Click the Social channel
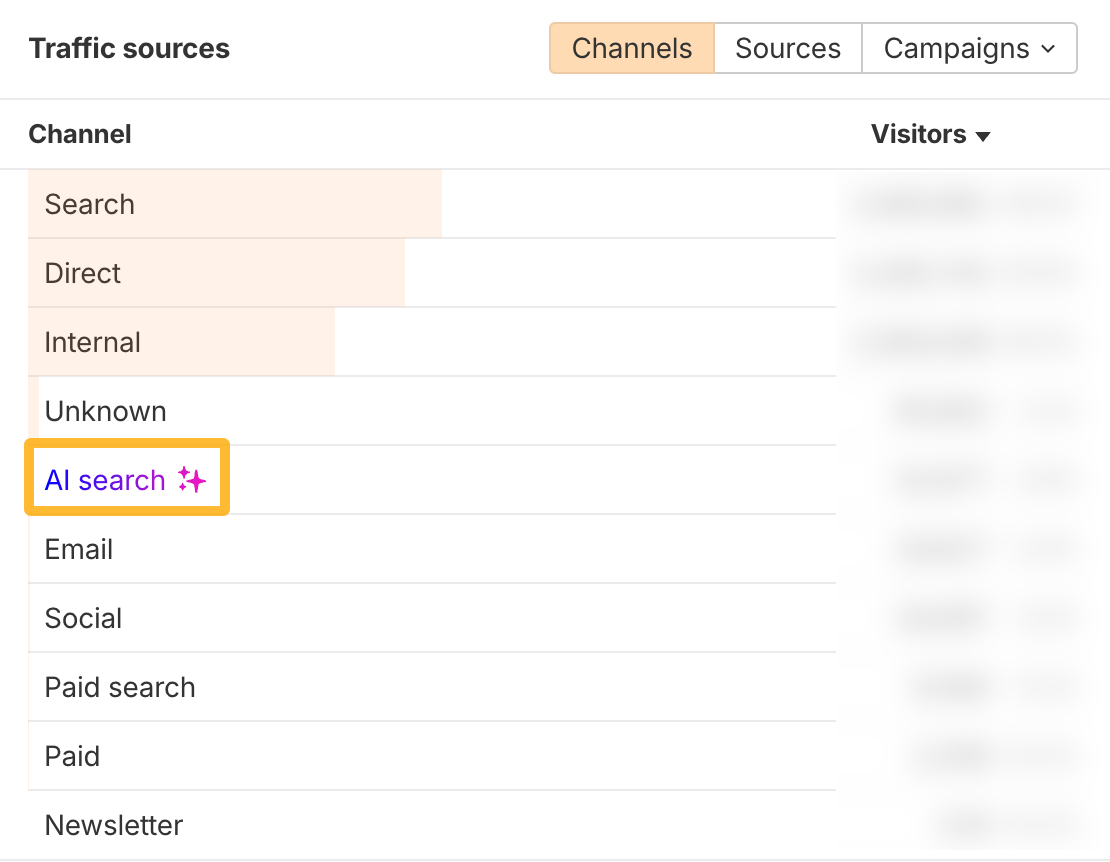1110x862 pixels. pyautogui.click(x=83, y=618)
